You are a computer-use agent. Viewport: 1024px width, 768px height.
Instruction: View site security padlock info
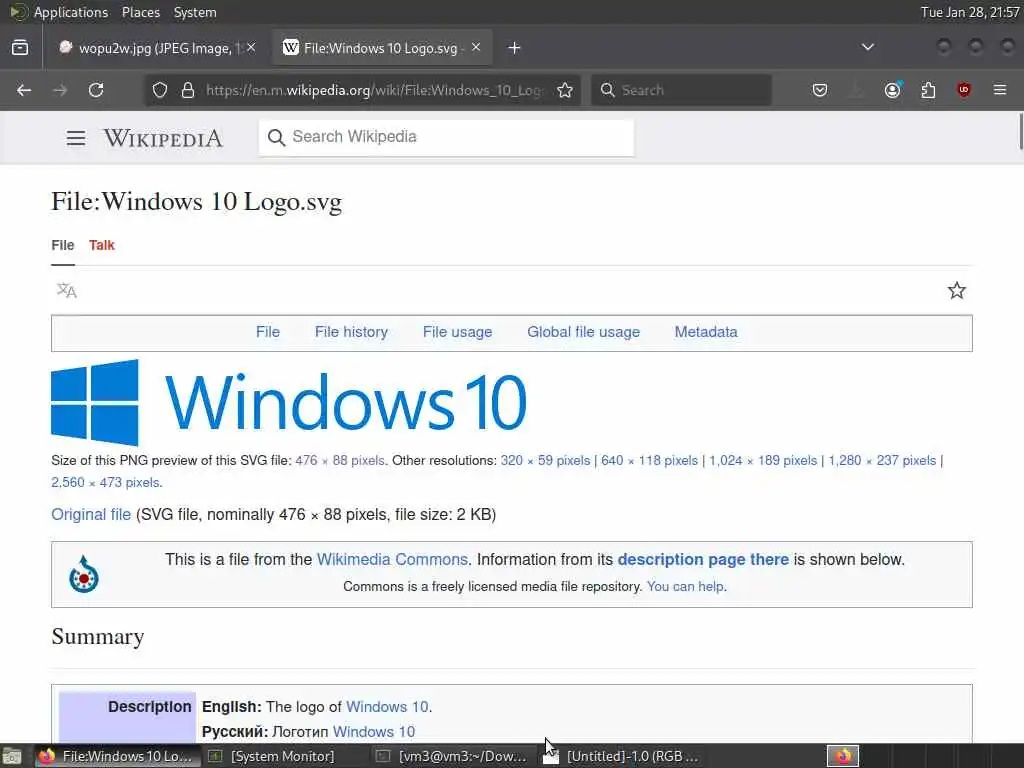coord(188,90)
